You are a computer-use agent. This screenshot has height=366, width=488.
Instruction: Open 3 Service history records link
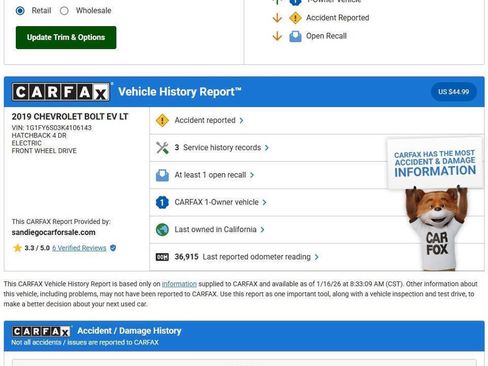pos(218,148)
